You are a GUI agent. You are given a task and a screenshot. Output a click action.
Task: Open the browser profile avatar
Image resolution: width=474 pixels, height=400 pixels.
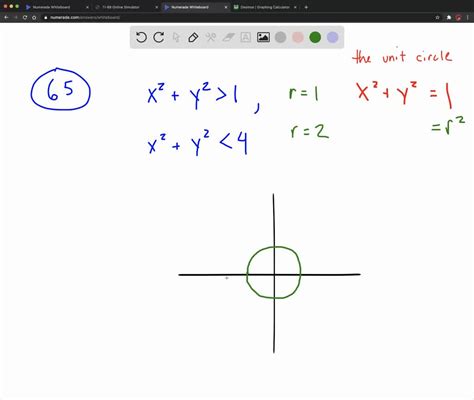click(x=458, y=17)
